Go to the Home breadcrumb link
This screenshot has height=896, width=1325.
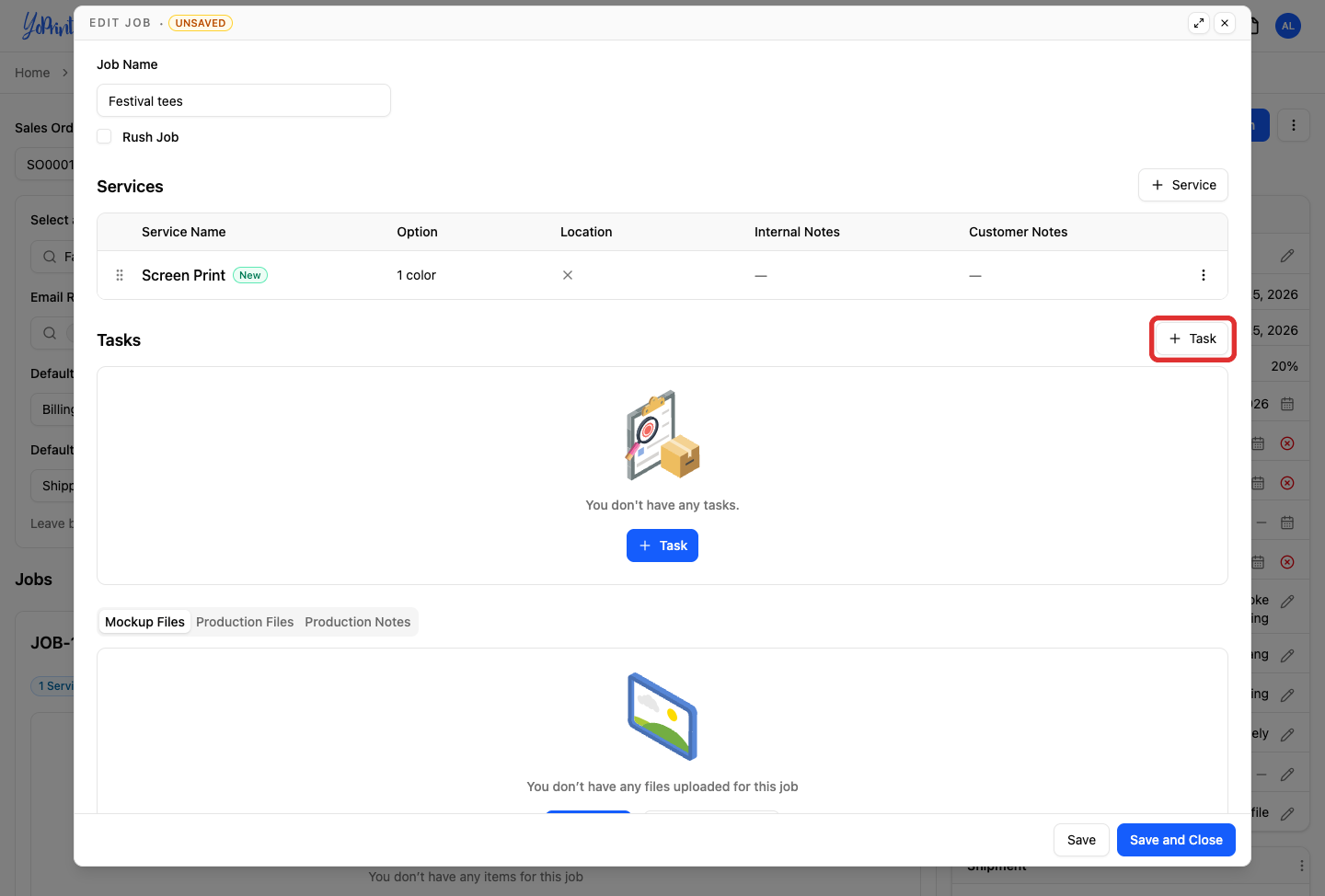32,73
